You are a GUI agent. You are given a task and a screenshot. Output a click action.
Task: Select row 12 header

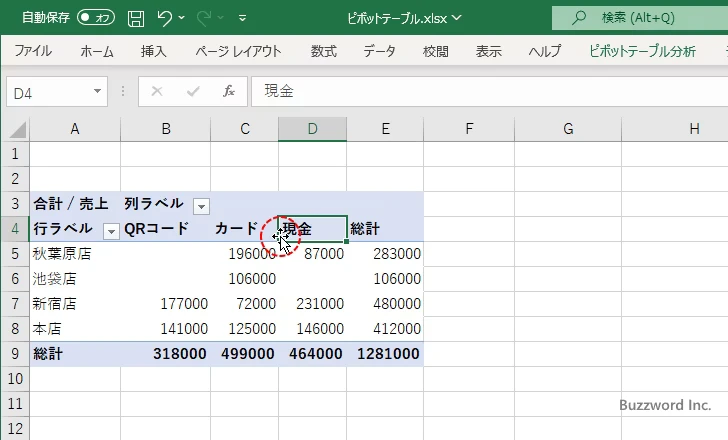[x=15, y=428]
